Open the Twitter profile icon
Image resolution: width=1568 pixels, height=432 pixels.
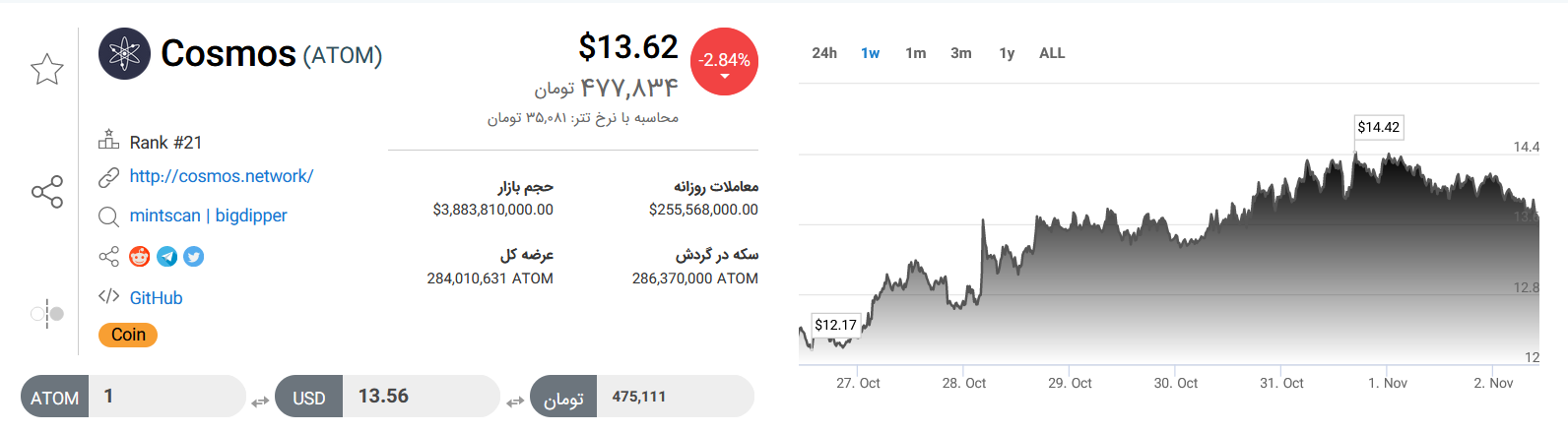(194, 257)
